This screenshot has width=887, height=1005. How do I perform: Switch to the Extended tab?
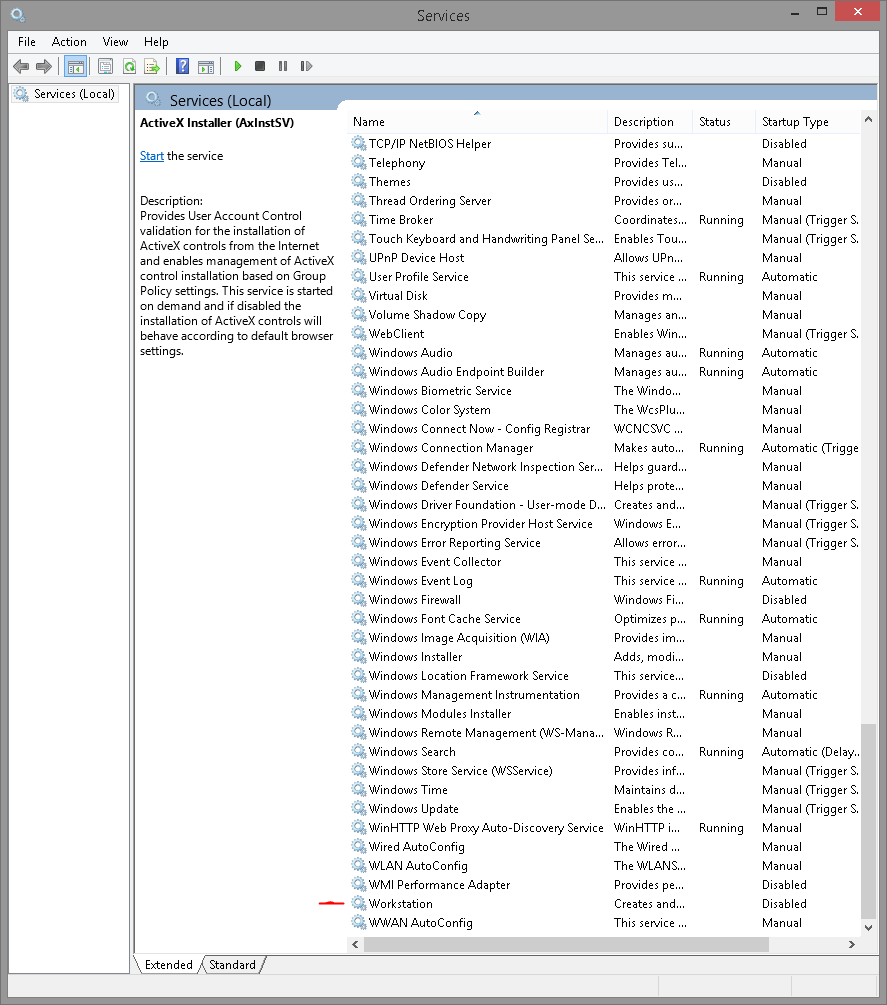(169, 965)
